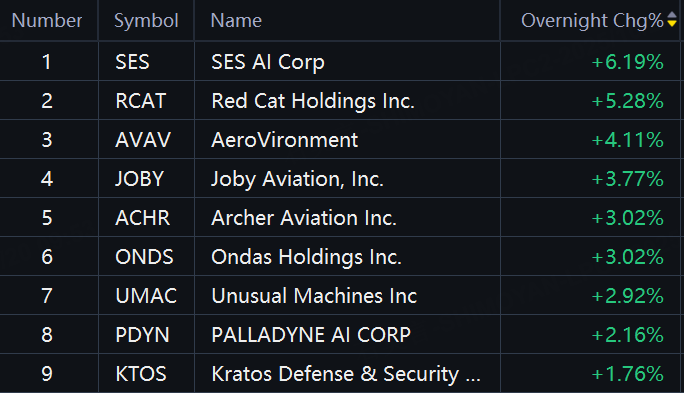Open Kratos Defense & Security row
Viewport: 684px width, 393px height.
(x=340, y=374)
